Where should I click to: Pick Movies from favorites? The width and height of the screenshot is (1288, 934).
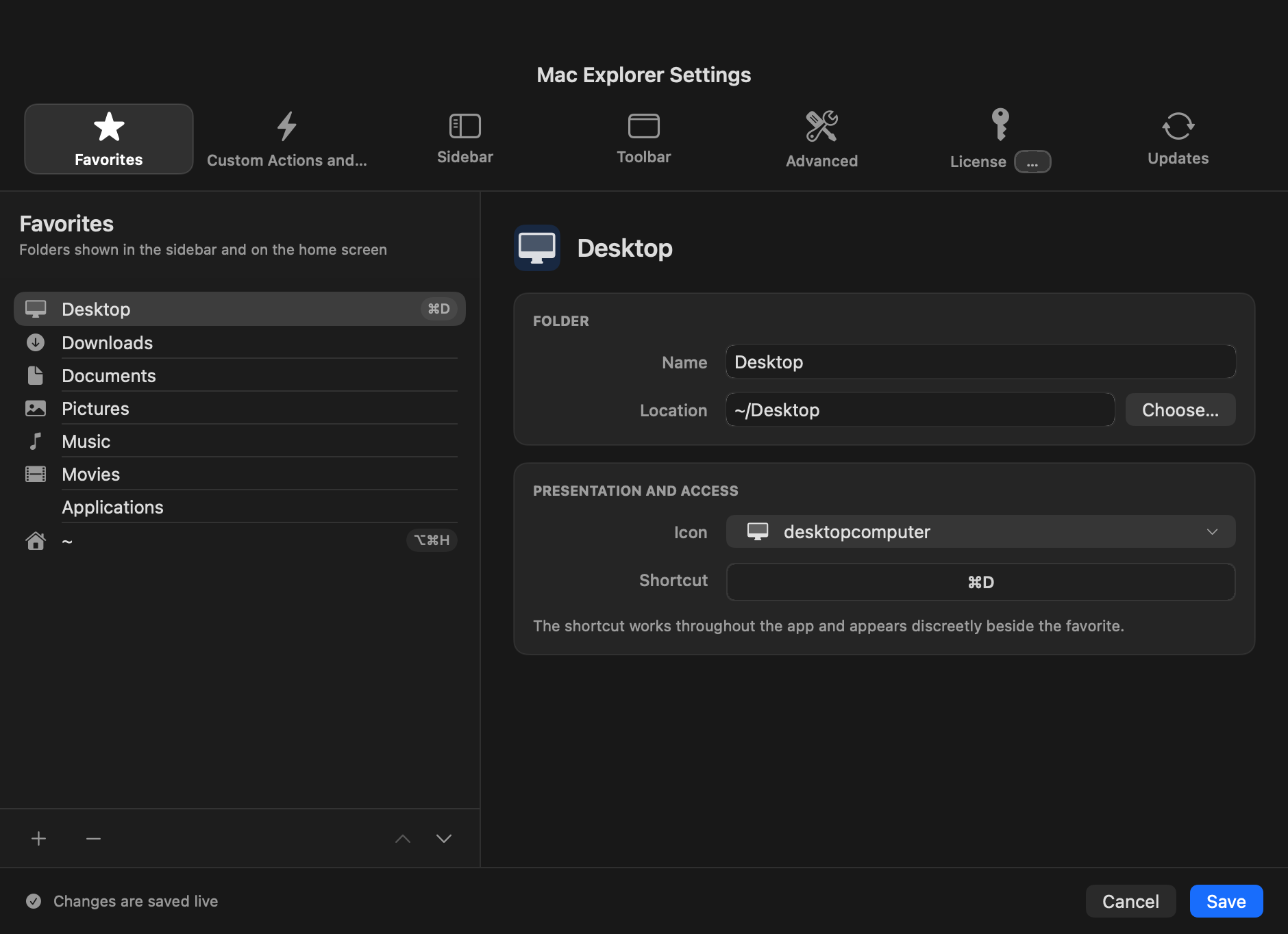(x=240, y=474)
